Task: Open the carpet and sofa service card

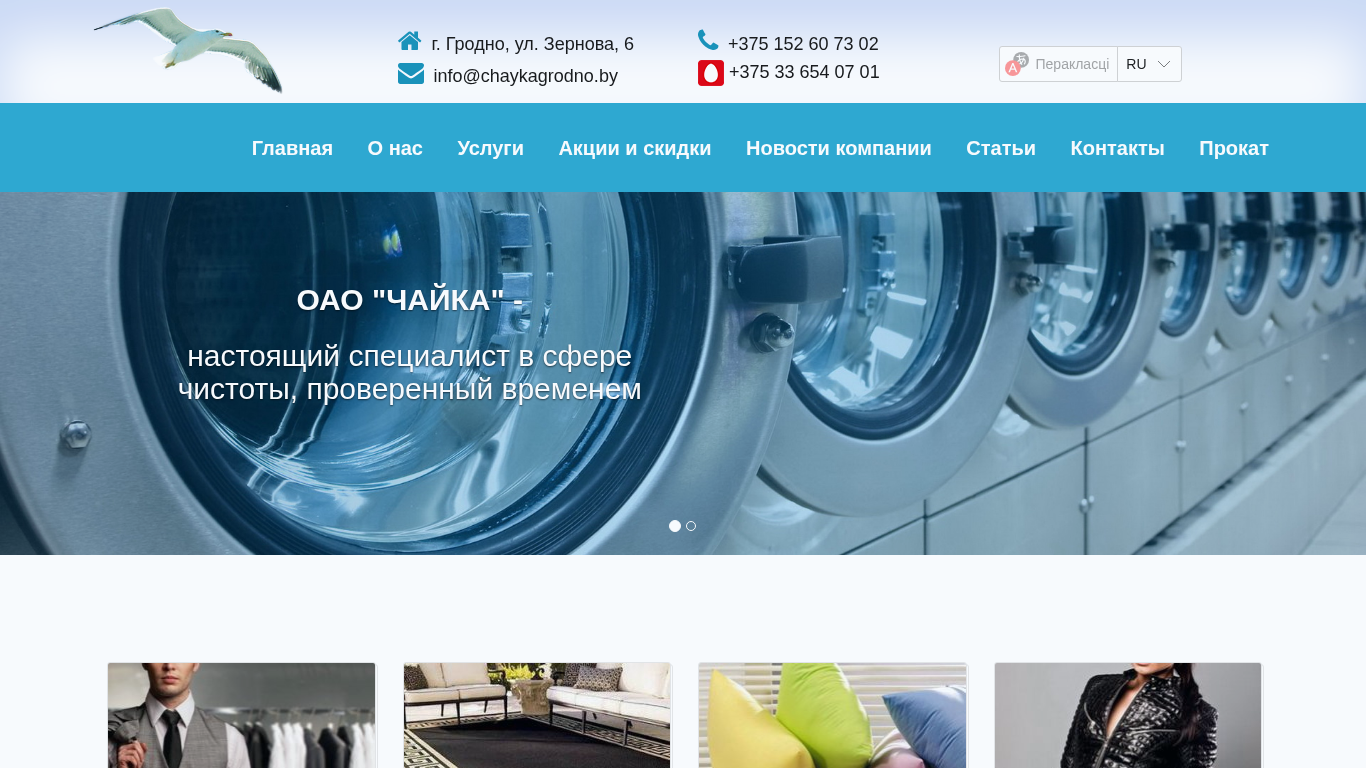Action: (x=537, y=715)
